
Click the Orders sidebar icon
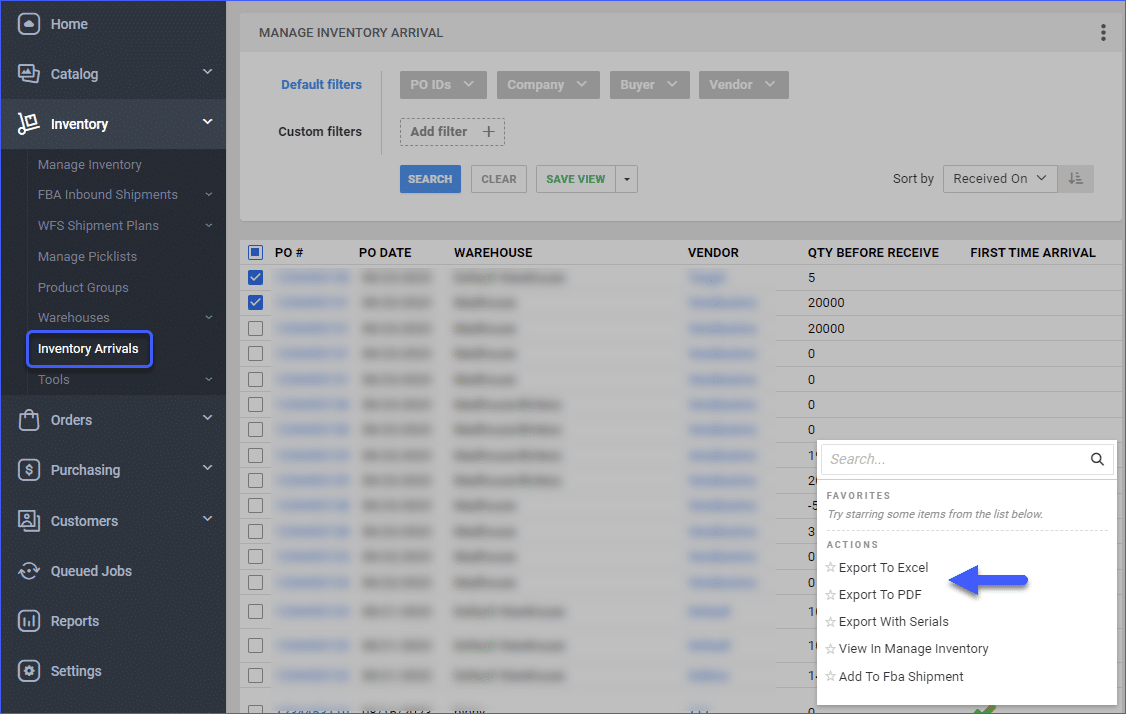point(29,419)
